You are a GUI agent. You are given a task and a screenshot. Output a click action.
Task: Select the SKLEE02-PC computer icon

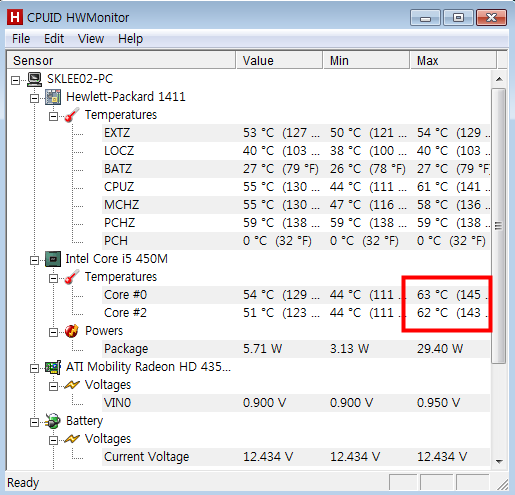34,79
